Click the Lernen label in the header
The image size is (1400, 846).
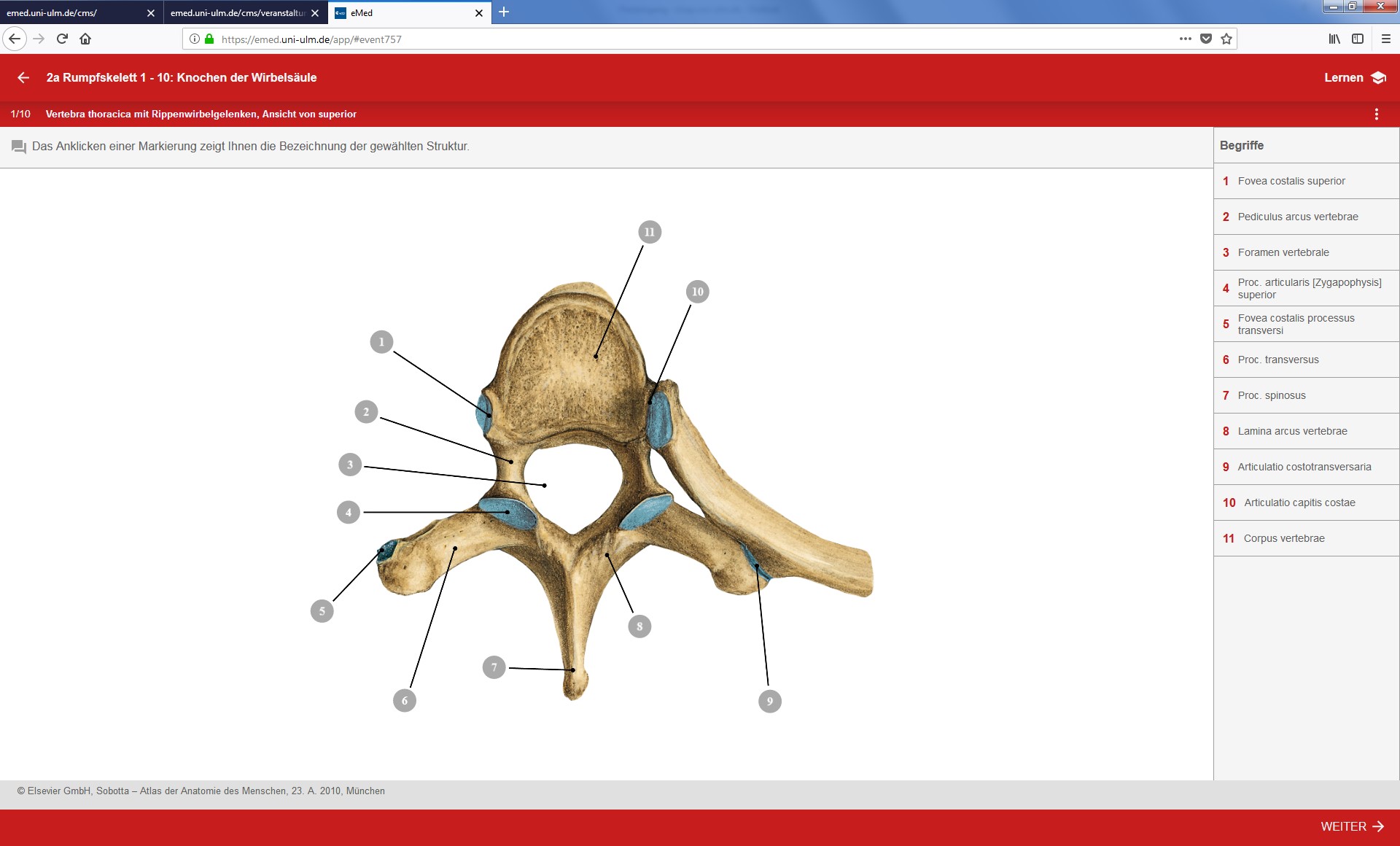coord(1344,77)
